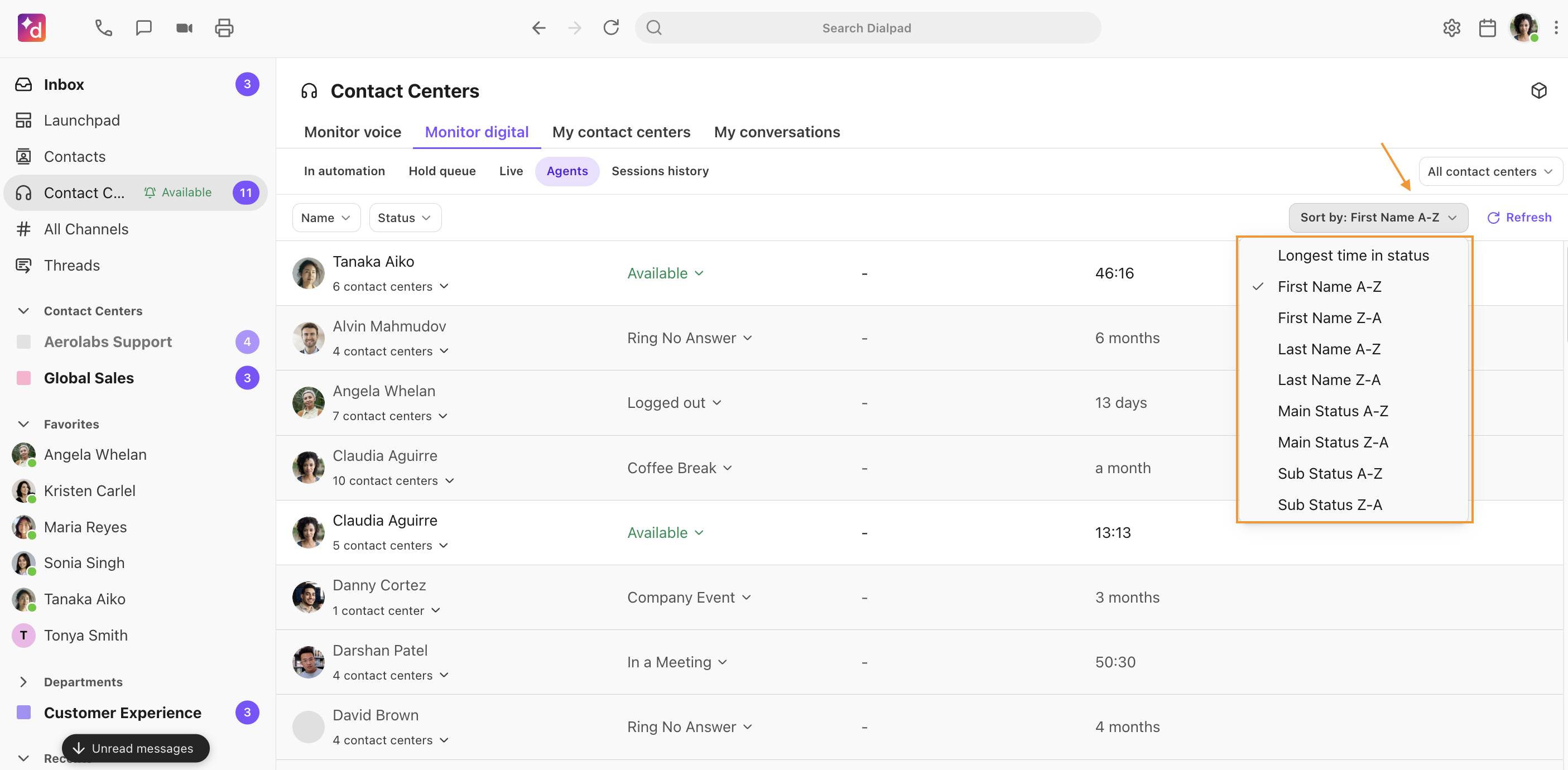This screenshot has height=770, width=1568.
Task: Open the Name filter dropdown
Action: 326,218
